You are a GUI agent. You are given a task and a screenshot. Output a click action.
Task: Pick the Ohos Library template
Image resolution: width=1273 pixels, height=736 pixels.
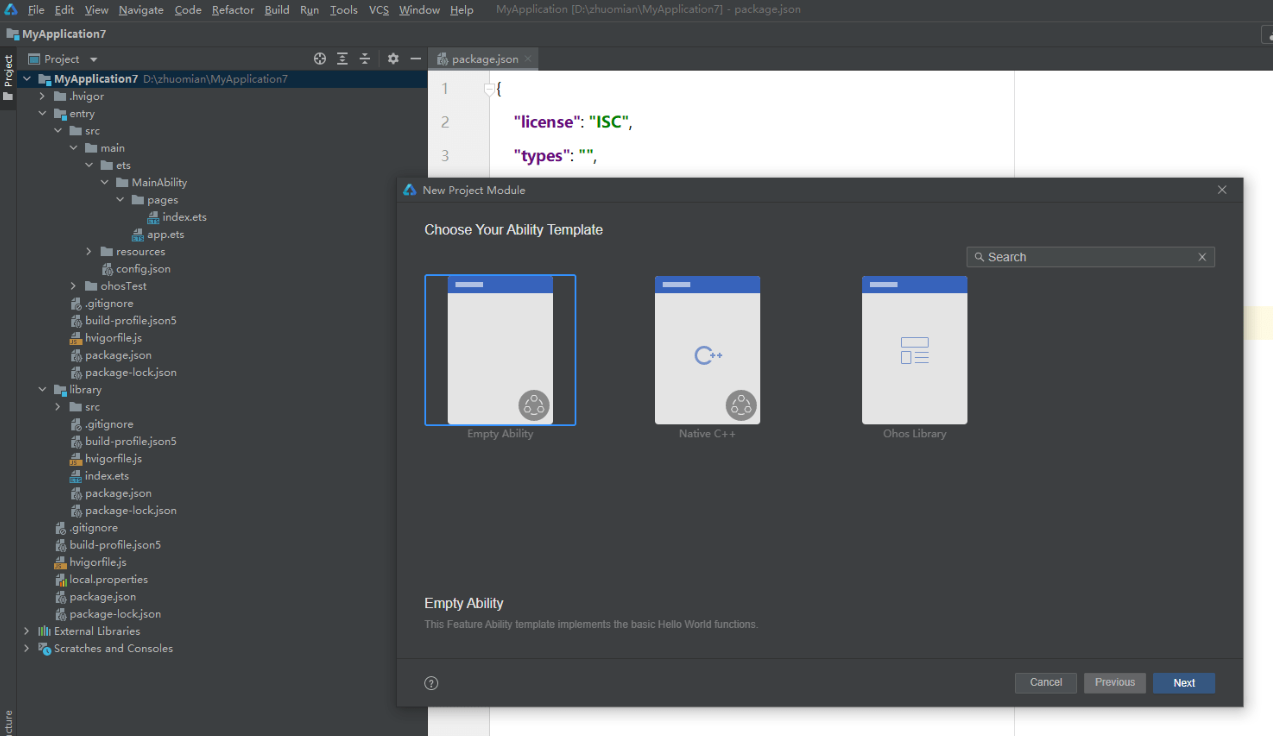pos(914,350)
